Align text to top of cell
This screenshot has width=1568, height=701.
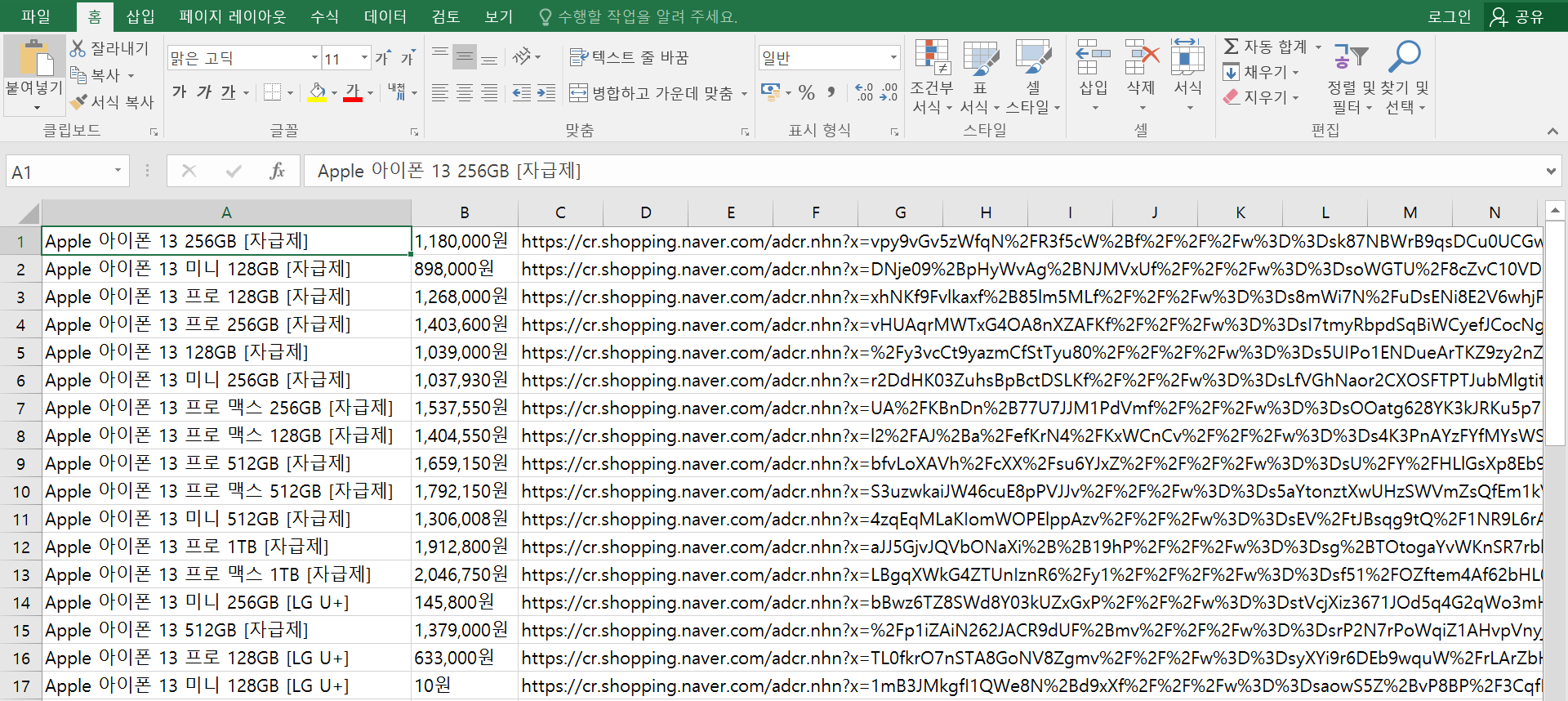click(440, 57)
